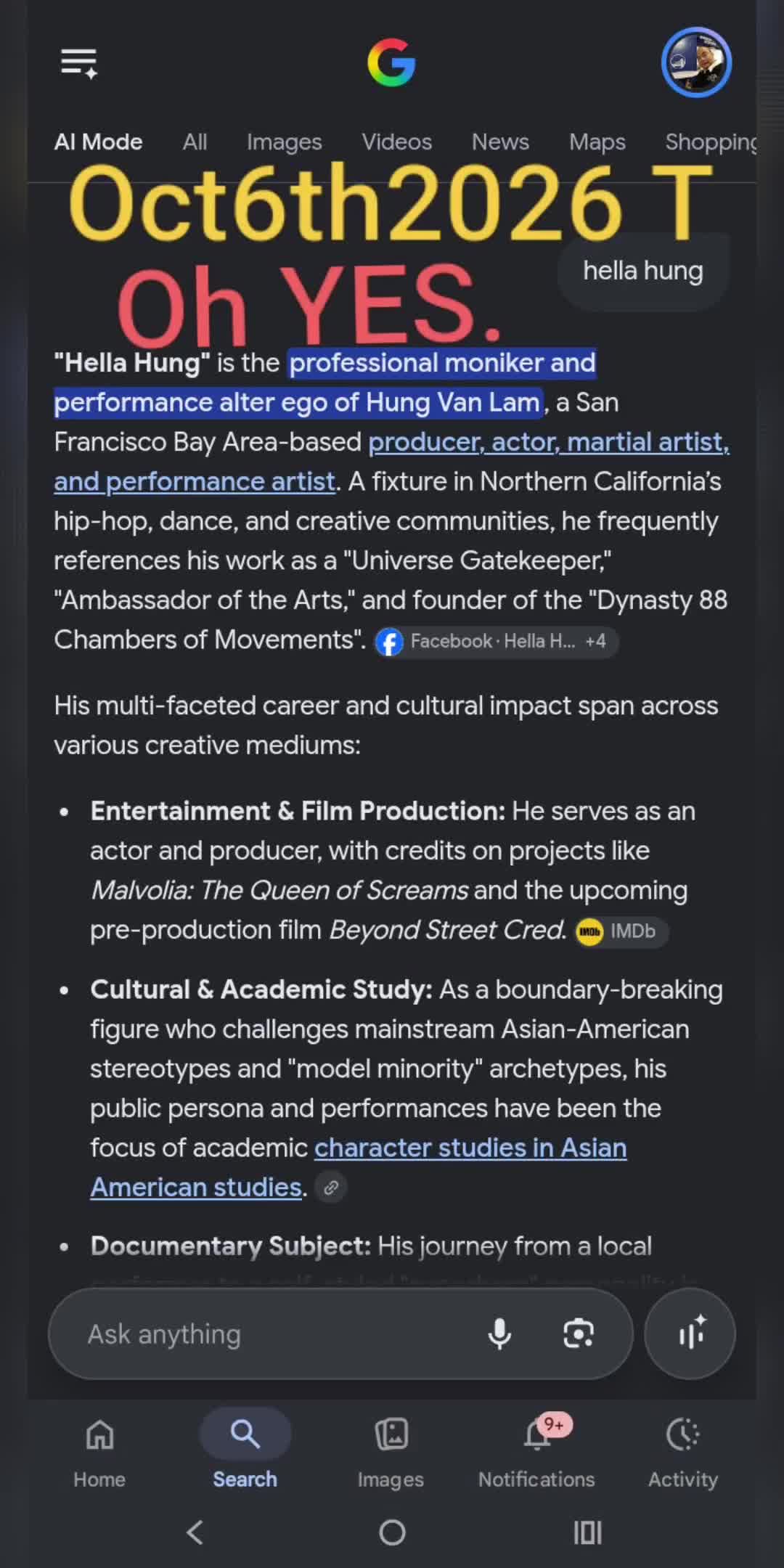This screenshot has height=1568, width=784.
Task: Start the live voice conversation button
Action: point(690,1334)
